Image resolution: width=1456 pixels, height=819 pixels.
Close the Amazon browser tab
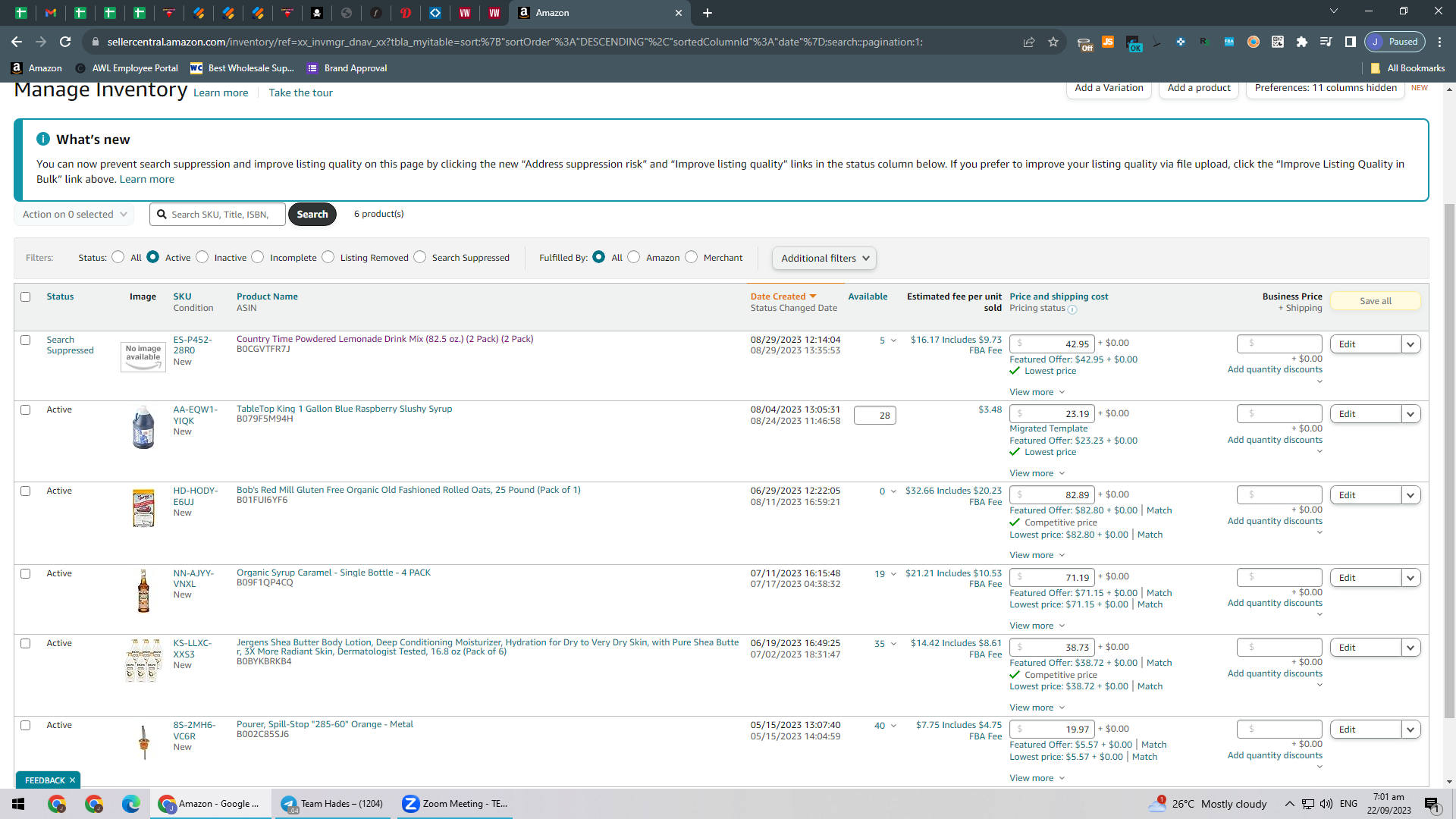[x=679, y=13]
